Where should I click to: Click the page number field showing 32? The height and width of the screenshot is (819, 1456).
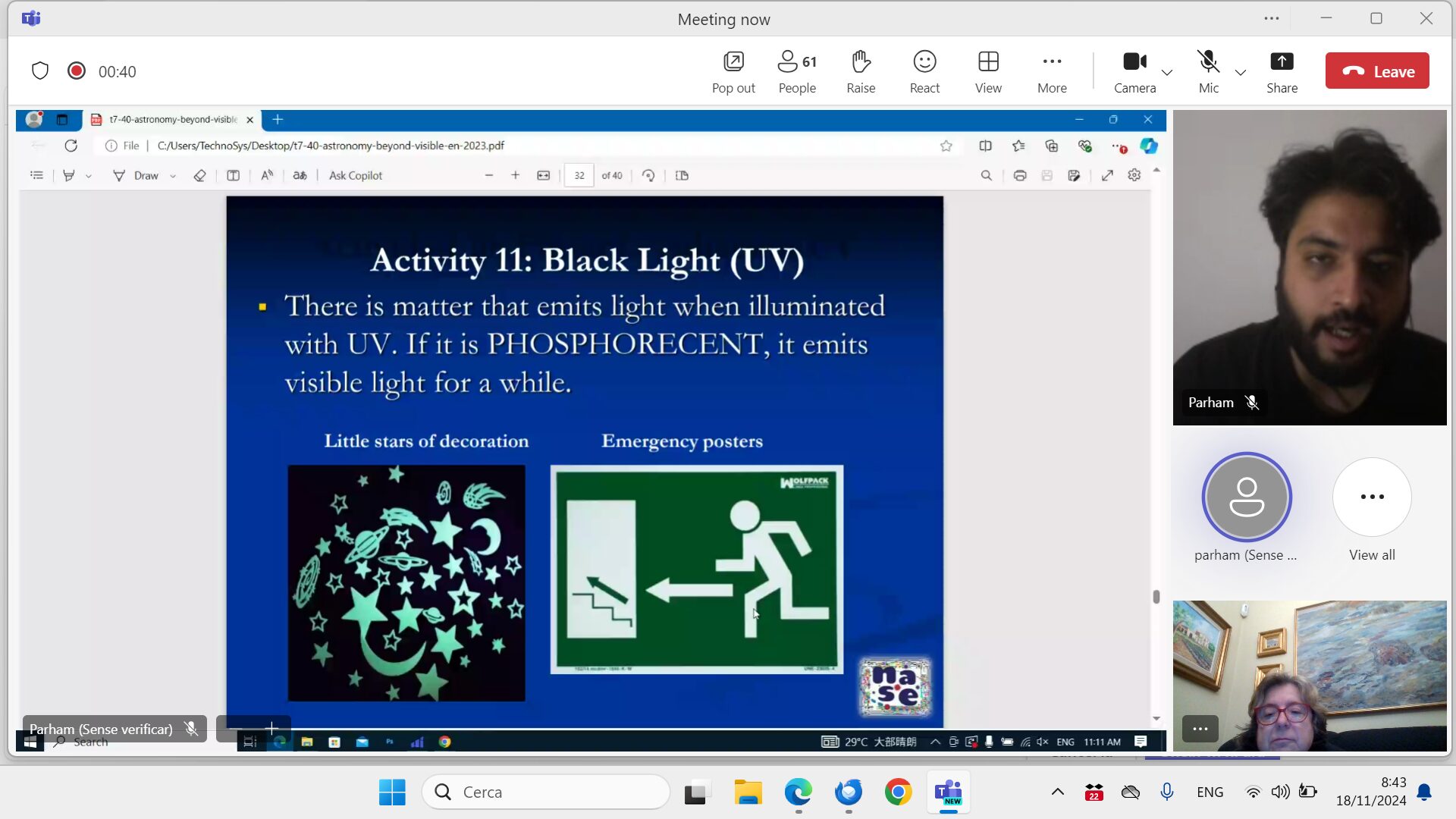579,175
